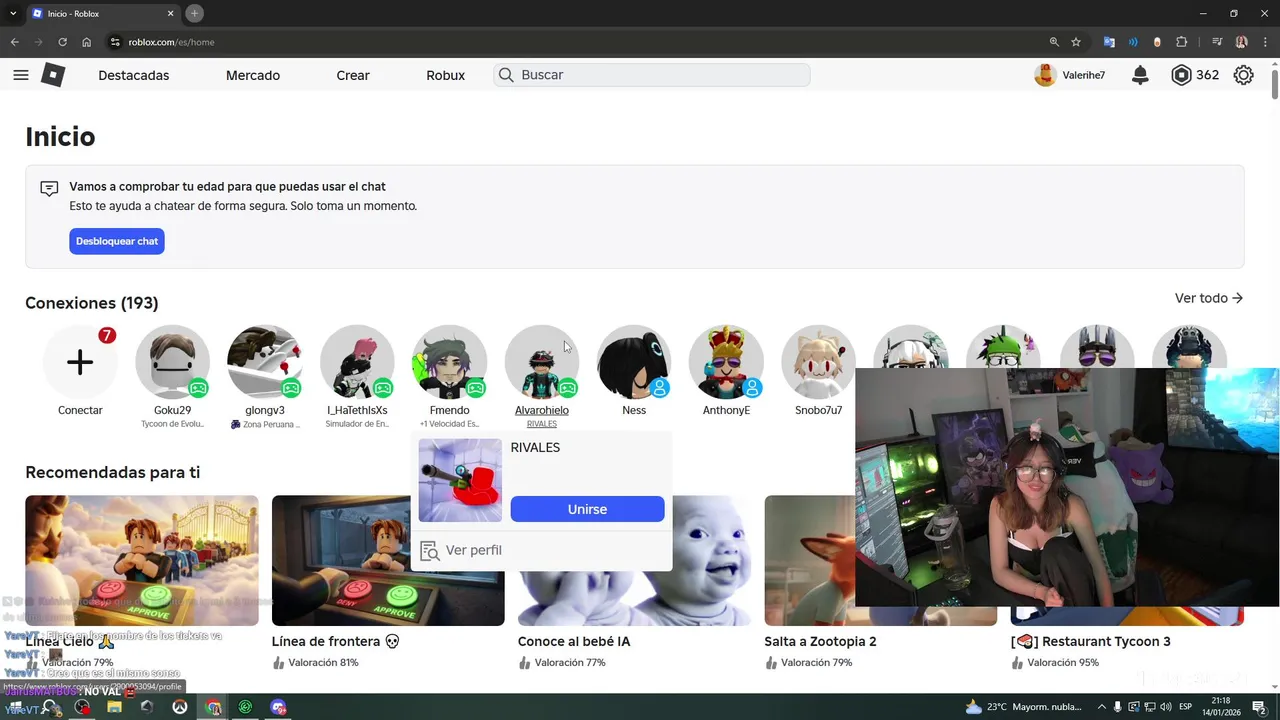Open Fmendo's avatar
This screenshot has height=720, width=1280.
[x=449, y=362]
